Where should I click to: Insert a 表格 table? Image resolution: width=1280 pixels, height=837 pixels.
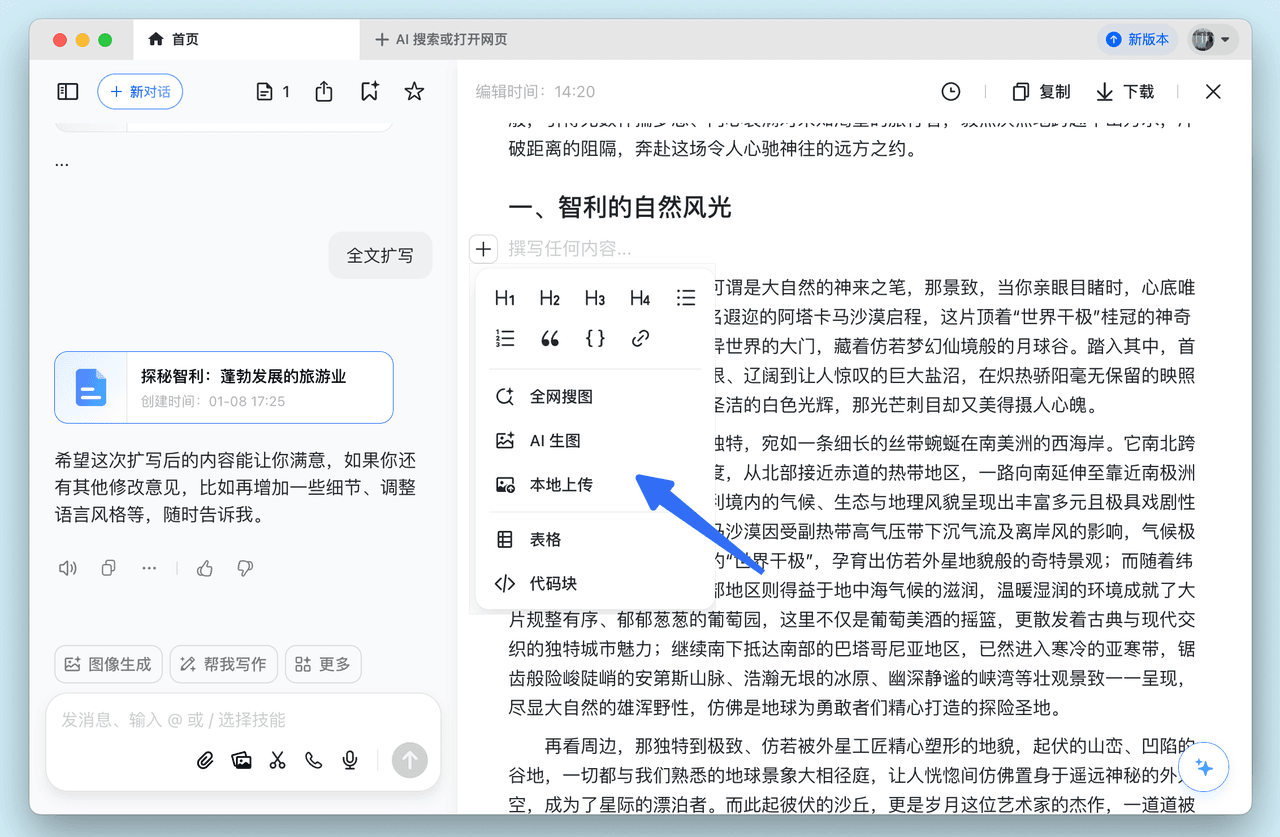pyautogui.click(x=544, y=540)
